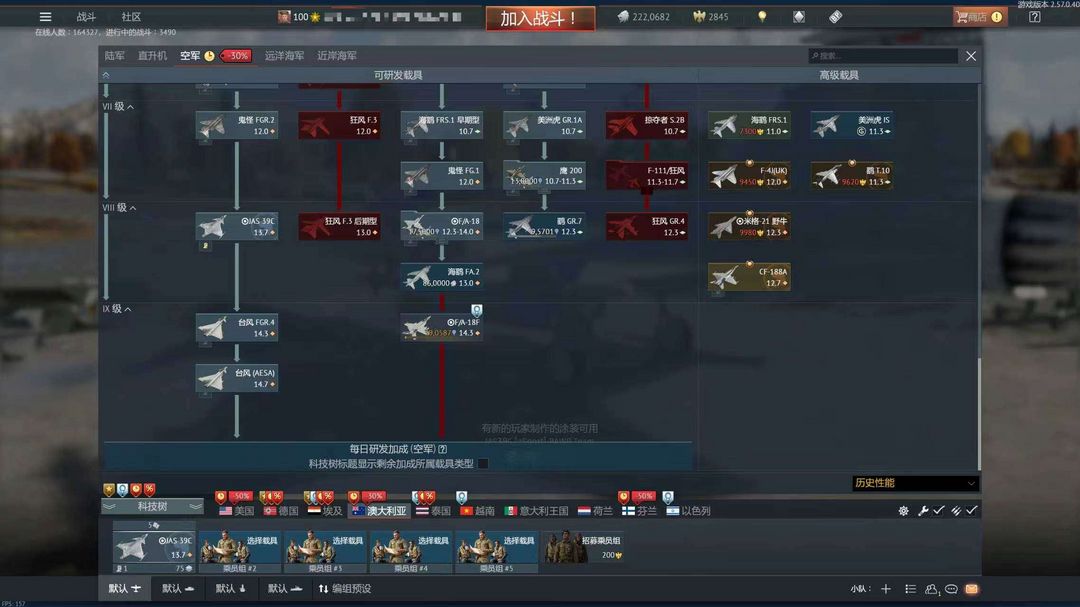Open the ticket/coupon icon in top bar

[835, 17]
